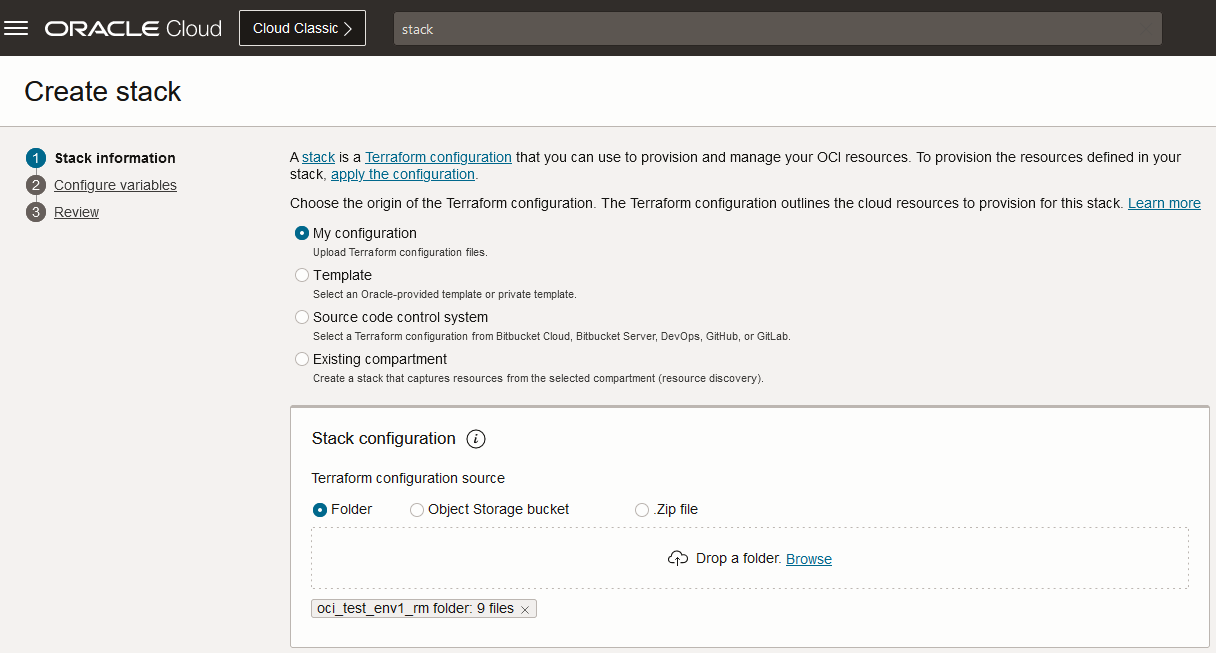Select the Existing compartment radio button
The width and height of the screenshot is (1216, 653).
point(302,359)
